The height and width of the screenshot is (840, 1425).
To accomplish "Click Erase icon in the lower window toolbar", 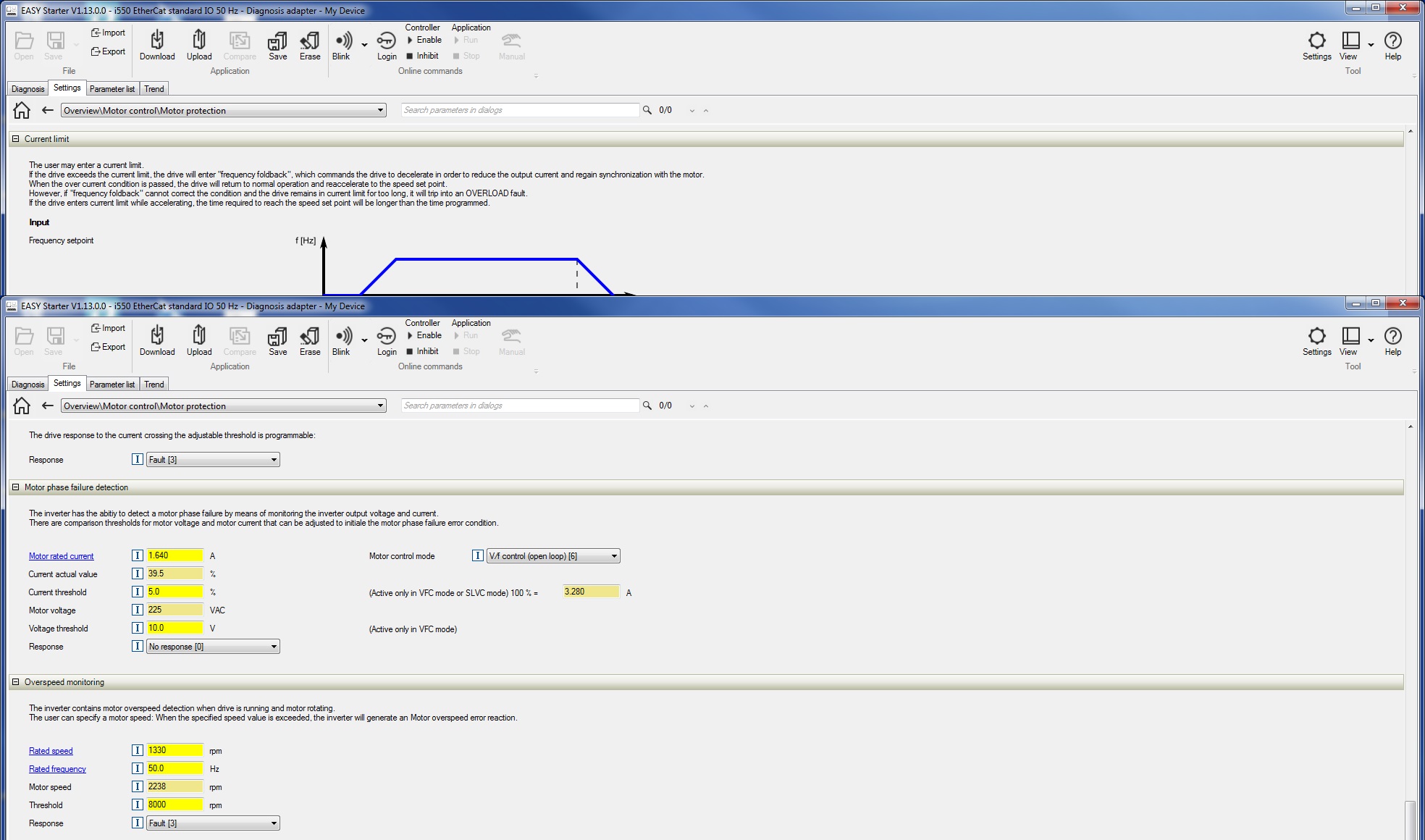I will click(310, 337).
